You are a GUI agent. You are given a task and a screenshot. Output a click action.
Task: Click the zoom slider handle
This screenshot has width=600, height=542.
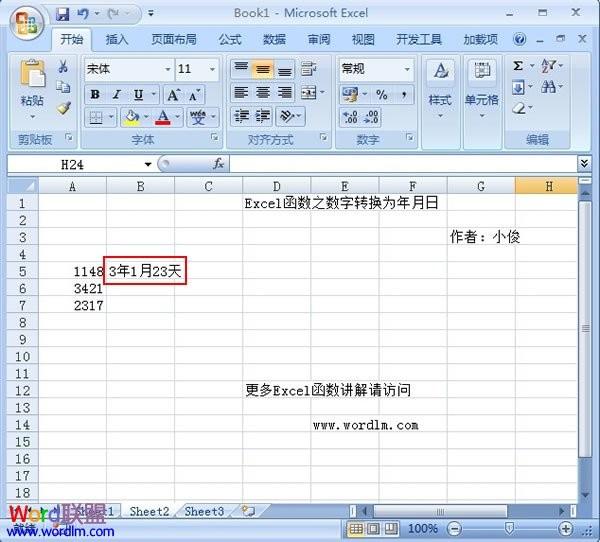point(509,529)
